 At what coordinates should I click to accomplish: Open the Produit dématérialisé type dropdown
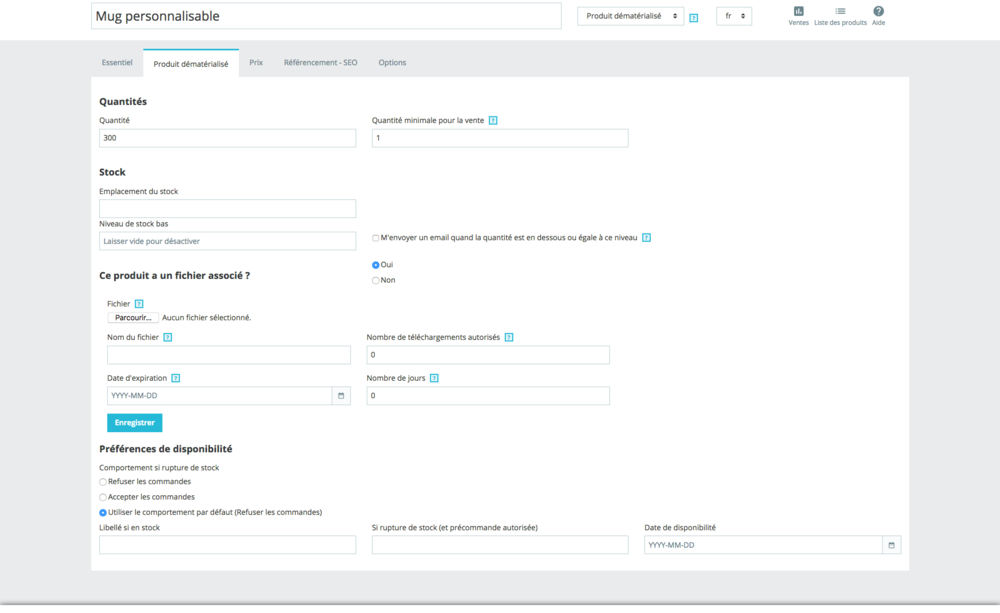click(x=630, y=16)
